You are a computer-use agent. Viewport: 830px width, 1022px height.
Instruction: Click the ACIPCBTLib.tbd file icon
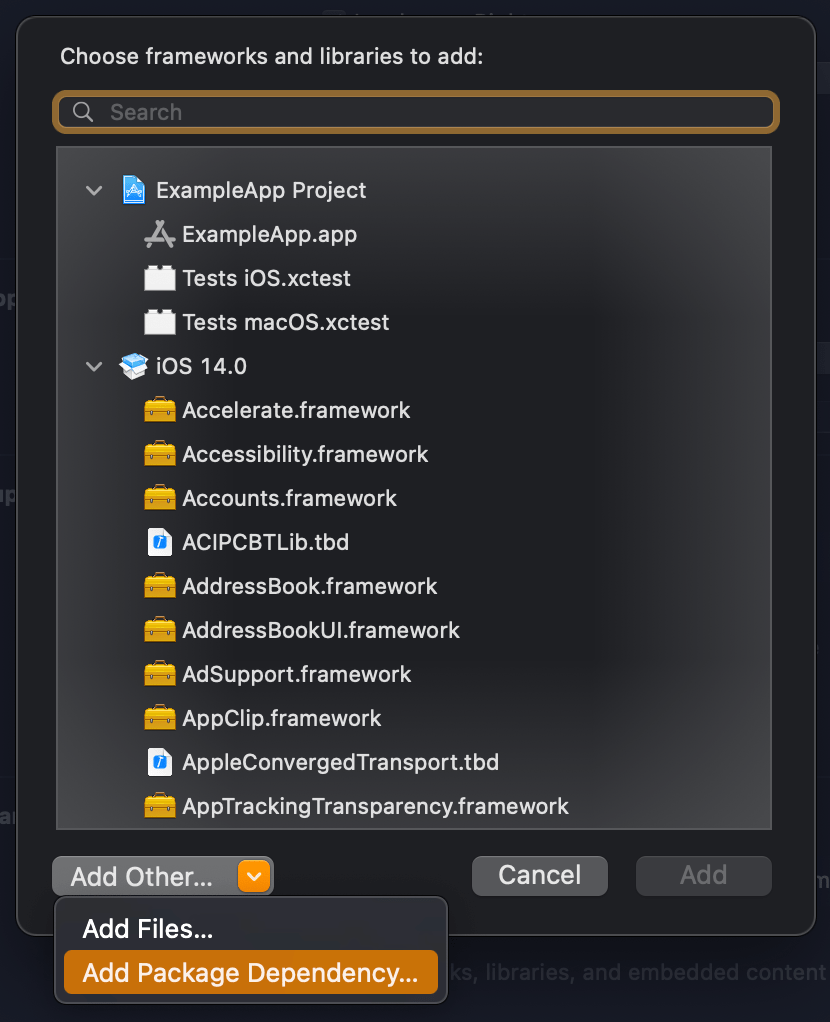(x=160, y=543)
